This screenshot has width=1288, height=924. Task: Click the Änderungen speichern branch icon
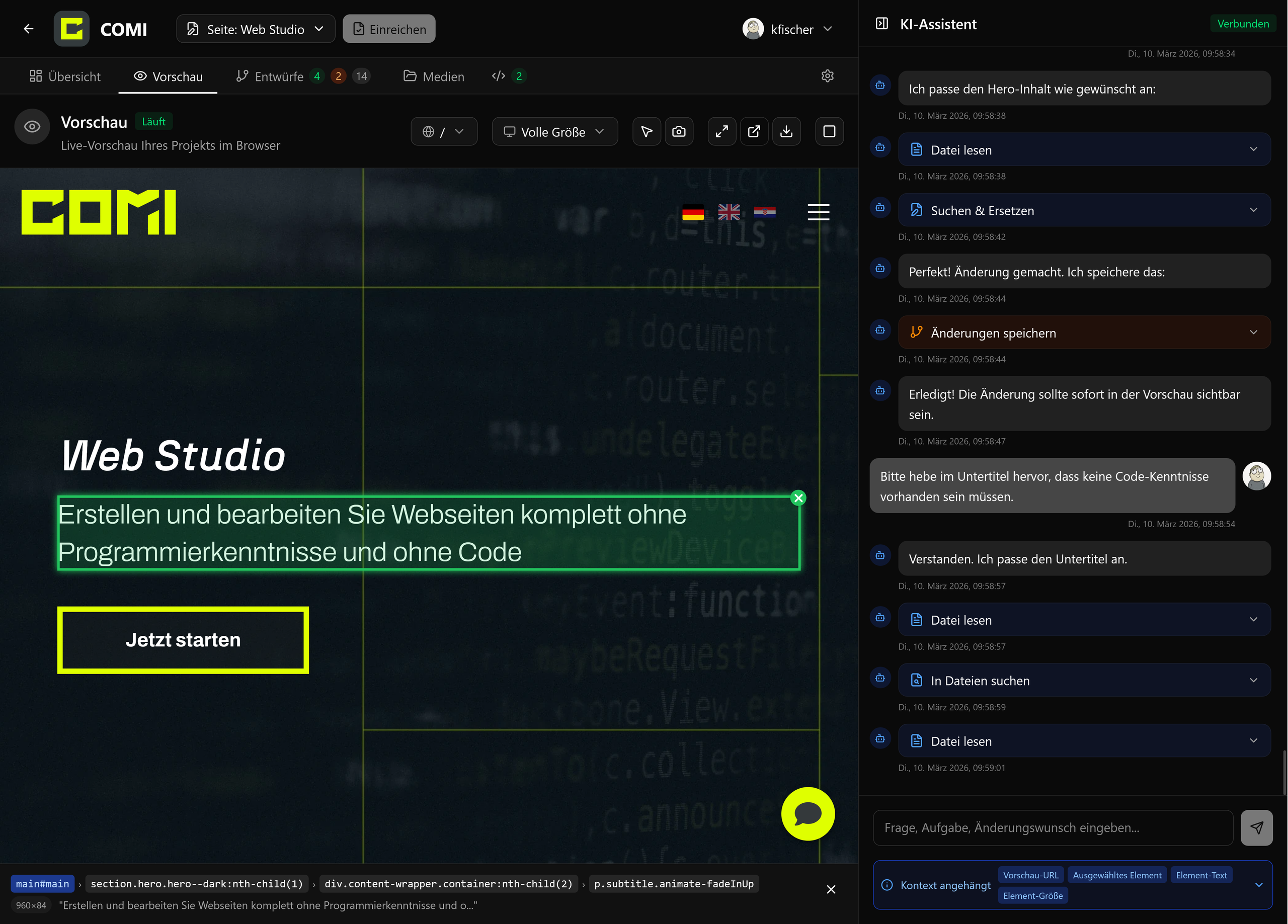tap(917, 332)
